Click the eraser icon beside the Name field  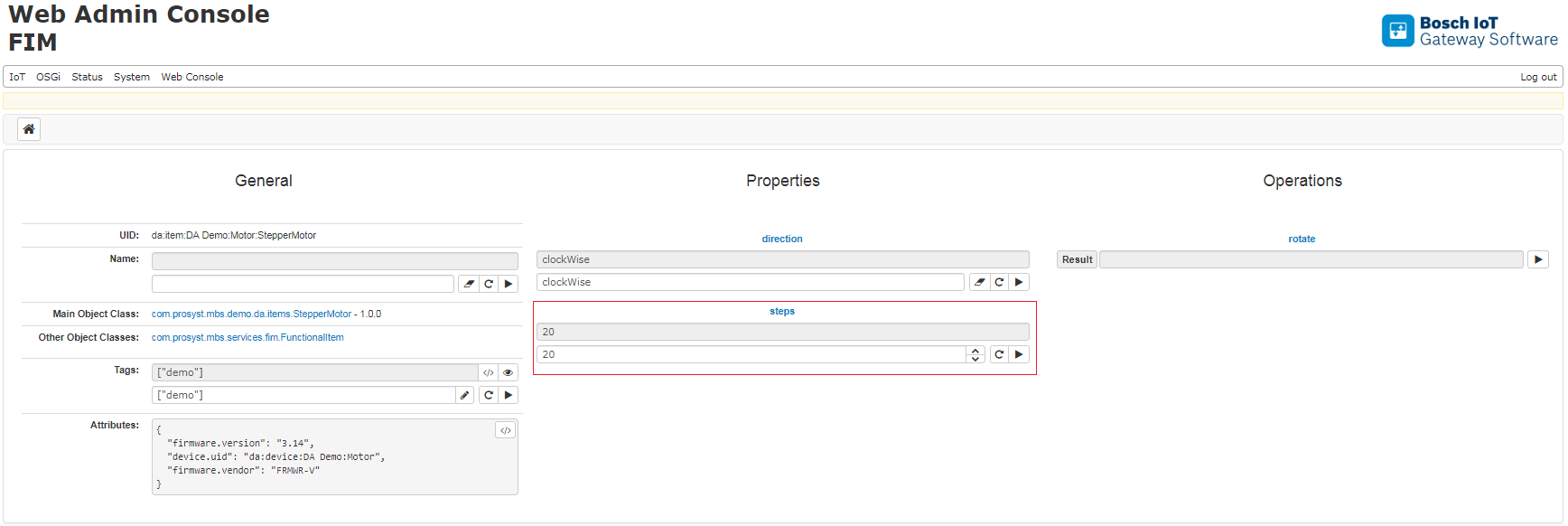(x=469, y=283)
